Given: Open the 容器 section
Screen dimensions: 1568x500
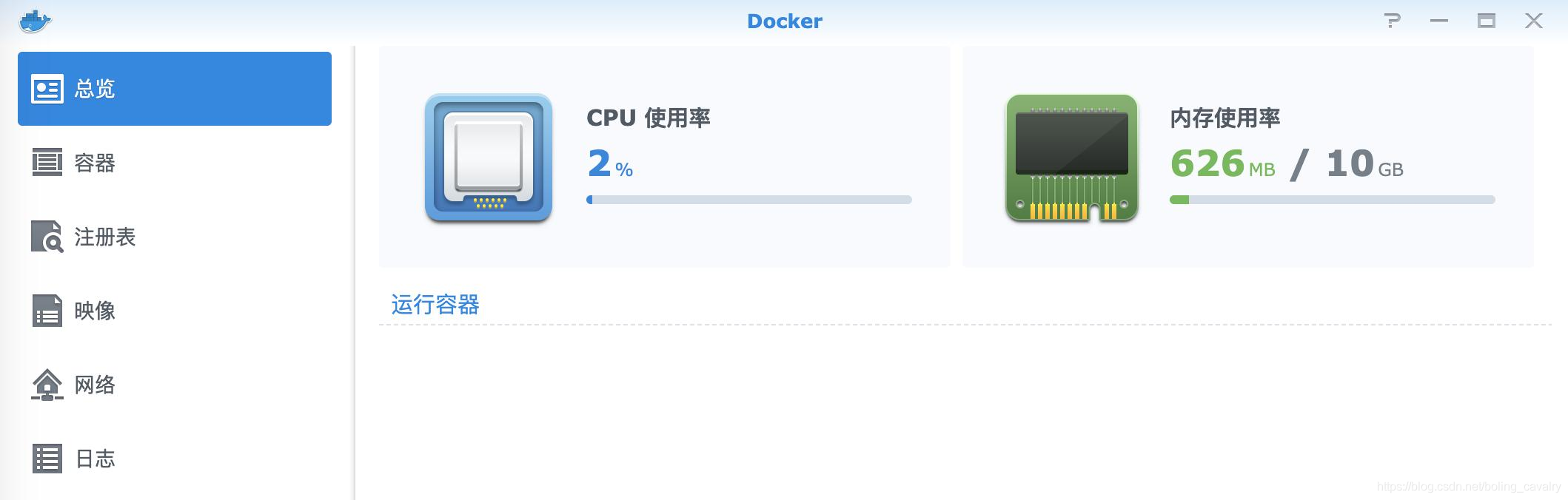Looking at the screenshot, I should pyautogui.click(x=95, y=163).
